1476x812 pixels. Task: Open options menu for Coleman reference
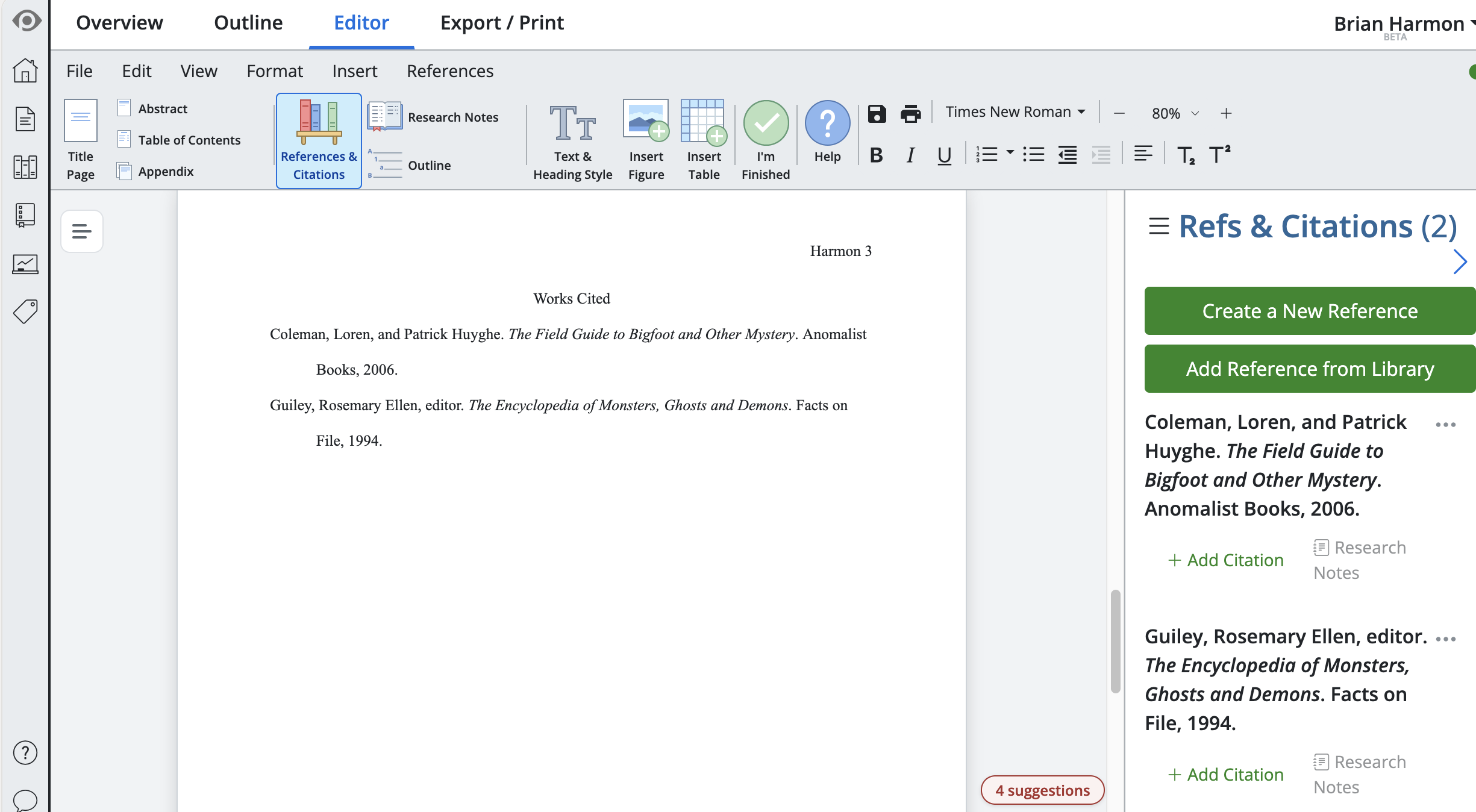pos(1445,425)
